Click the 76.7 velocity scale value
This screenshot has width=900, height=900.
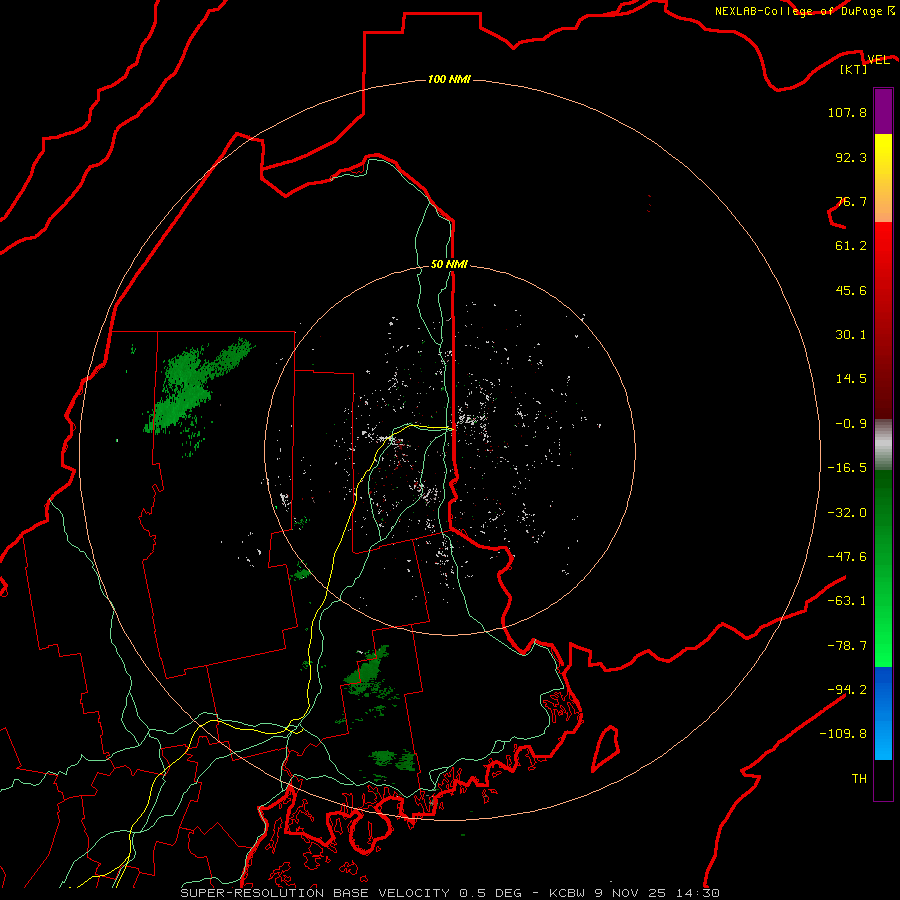[x=851, y=201]
